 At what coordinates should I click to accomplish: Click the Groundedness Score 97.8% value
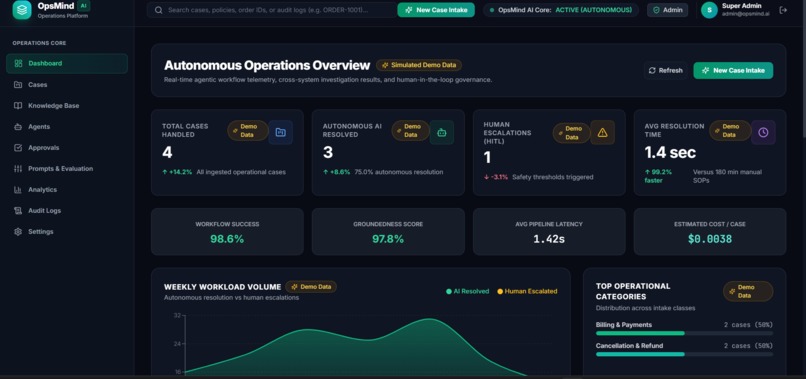coord(388,239)
